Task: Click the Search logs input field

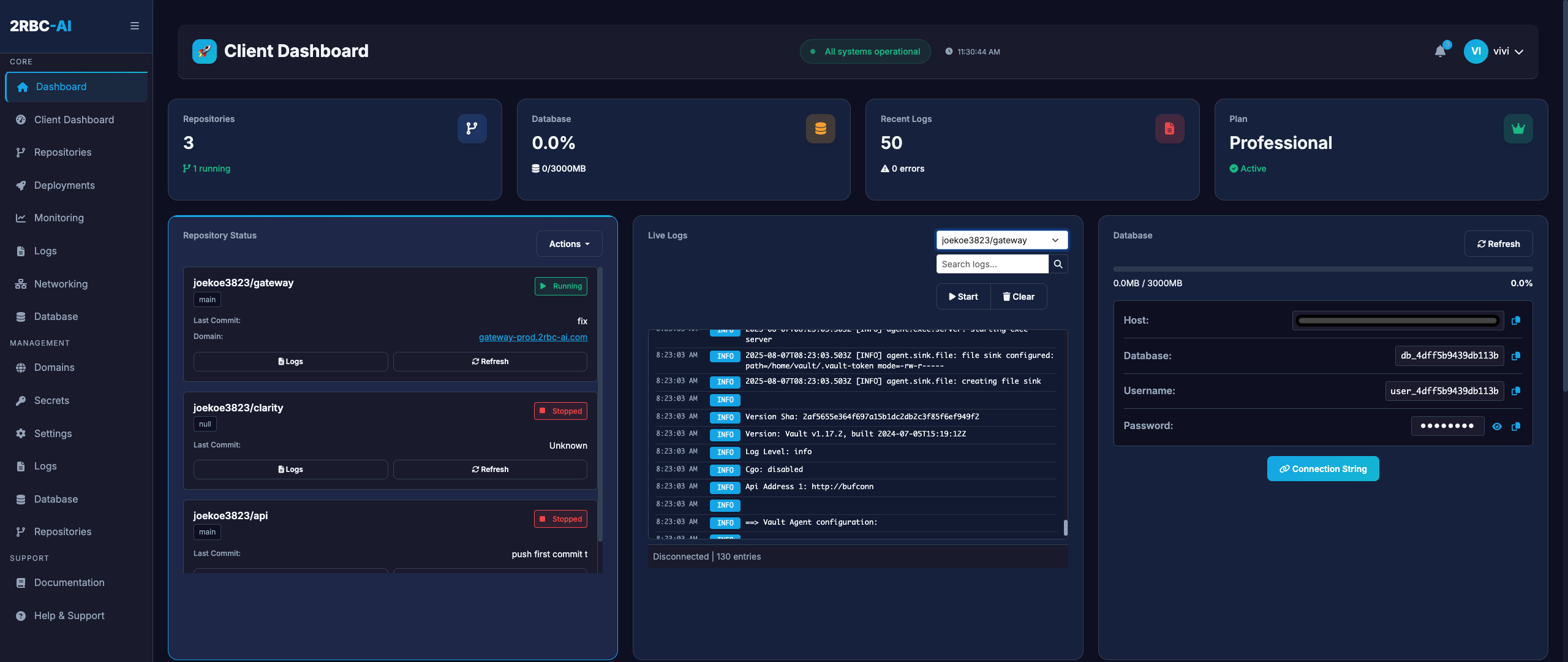Action: coord(992,264)
